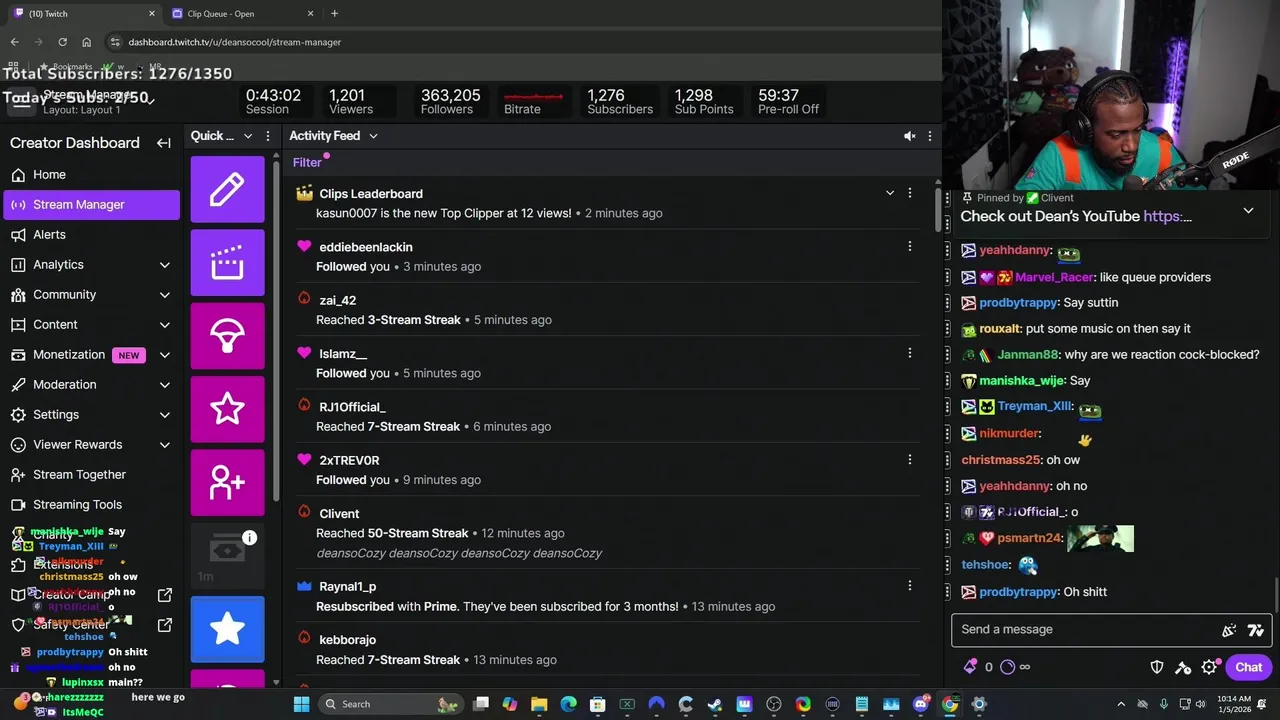The image size is (1280, 720).
Task: Expand the Monetization sidebar section
Action: coord(165,355)
